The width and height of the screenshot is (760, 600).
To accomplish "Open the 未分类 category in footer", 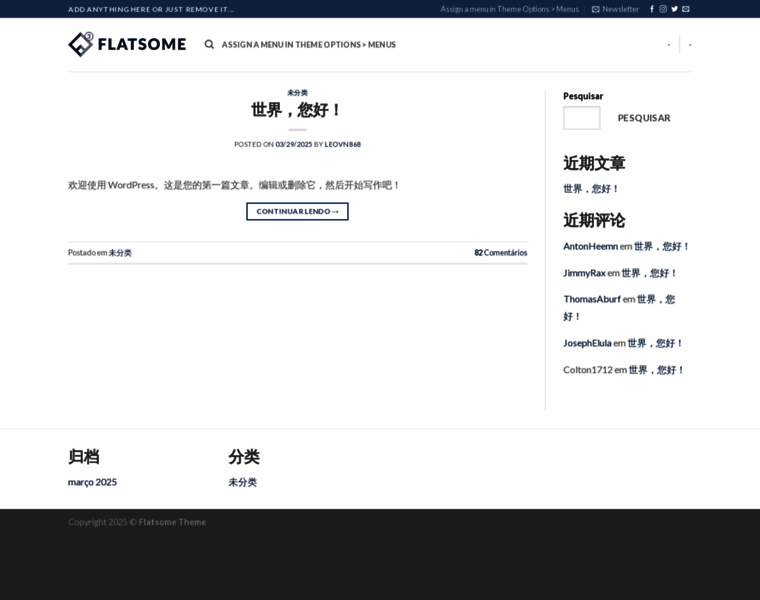I will (x=242, y=482).
